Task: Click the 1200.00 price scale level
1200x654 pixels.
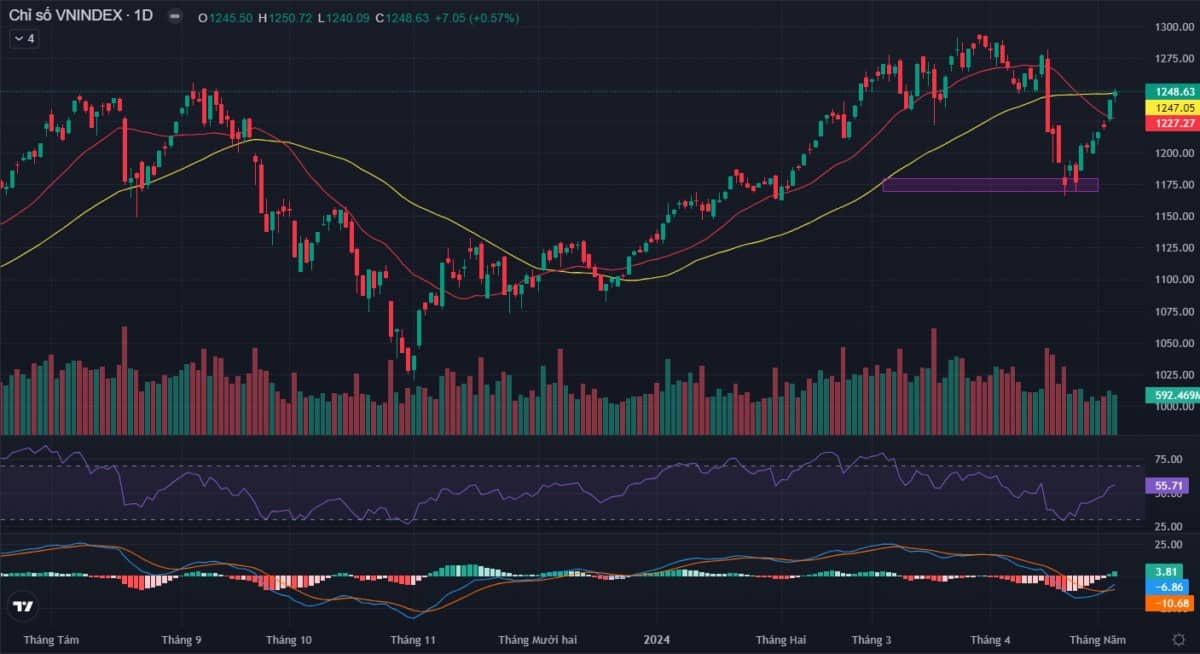Action: point(1175,153)
